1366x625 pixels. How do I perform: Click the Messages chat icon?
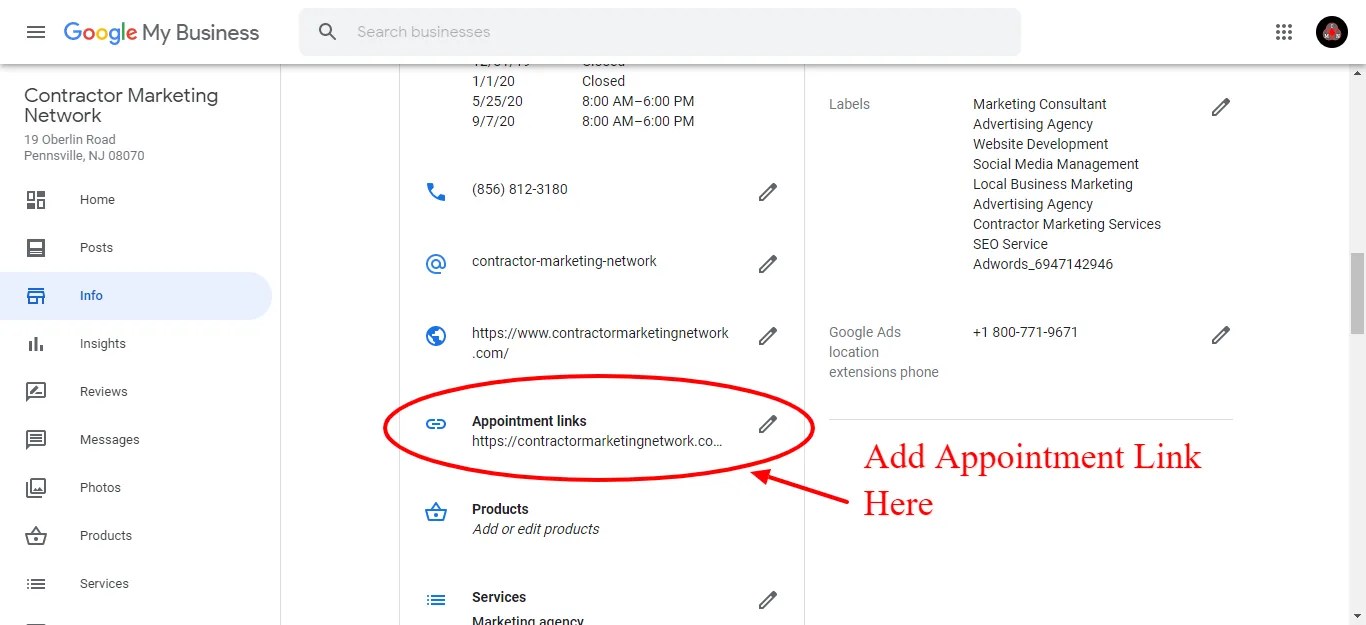coord(36,440)
